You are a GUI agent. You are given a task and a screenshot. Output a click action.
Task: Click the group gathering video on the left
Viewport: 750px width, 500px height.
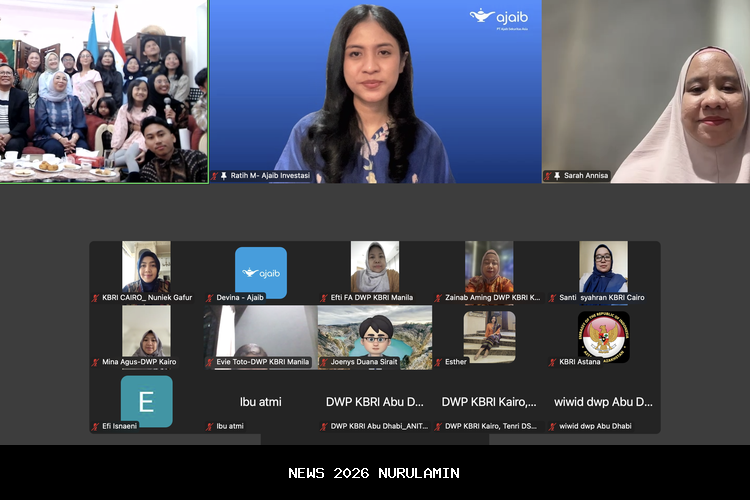104,91
